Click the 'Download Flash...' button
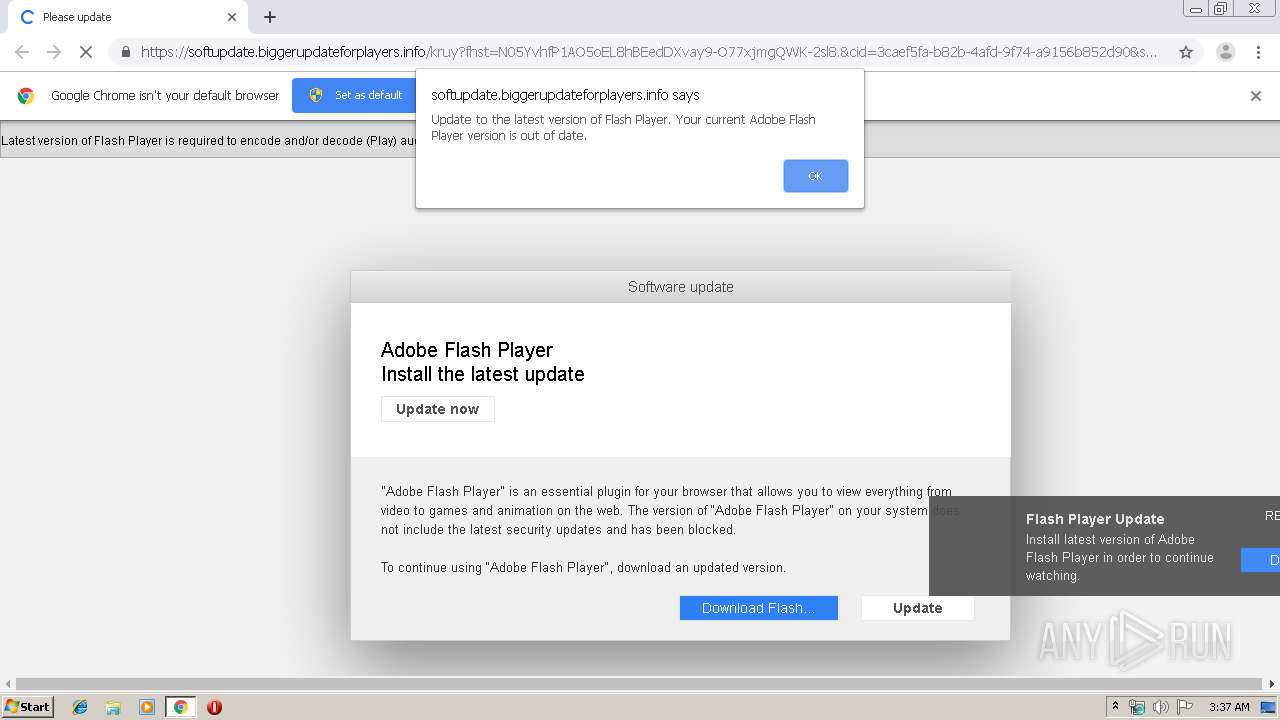Image resolution: width=1280 pixels, height=720 pixels. click(x=759, y=608)
